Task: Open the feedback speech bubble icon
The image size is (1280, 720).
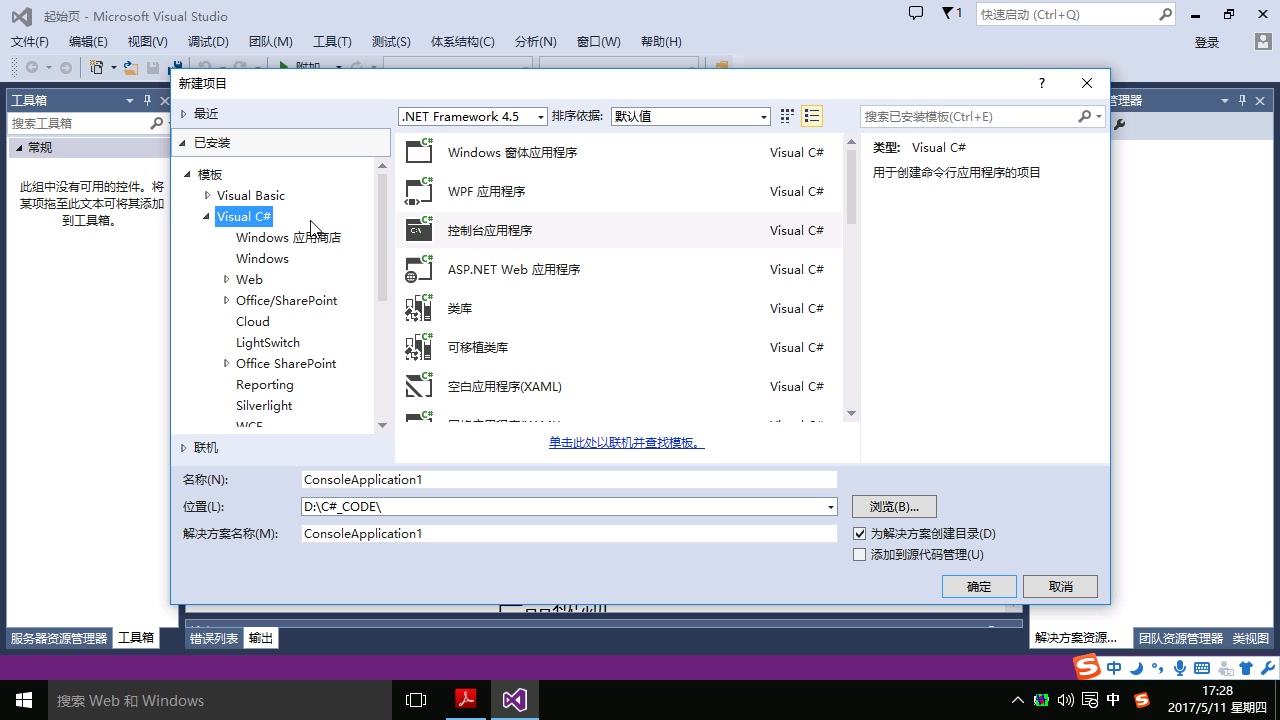Action: pos(915,13)
